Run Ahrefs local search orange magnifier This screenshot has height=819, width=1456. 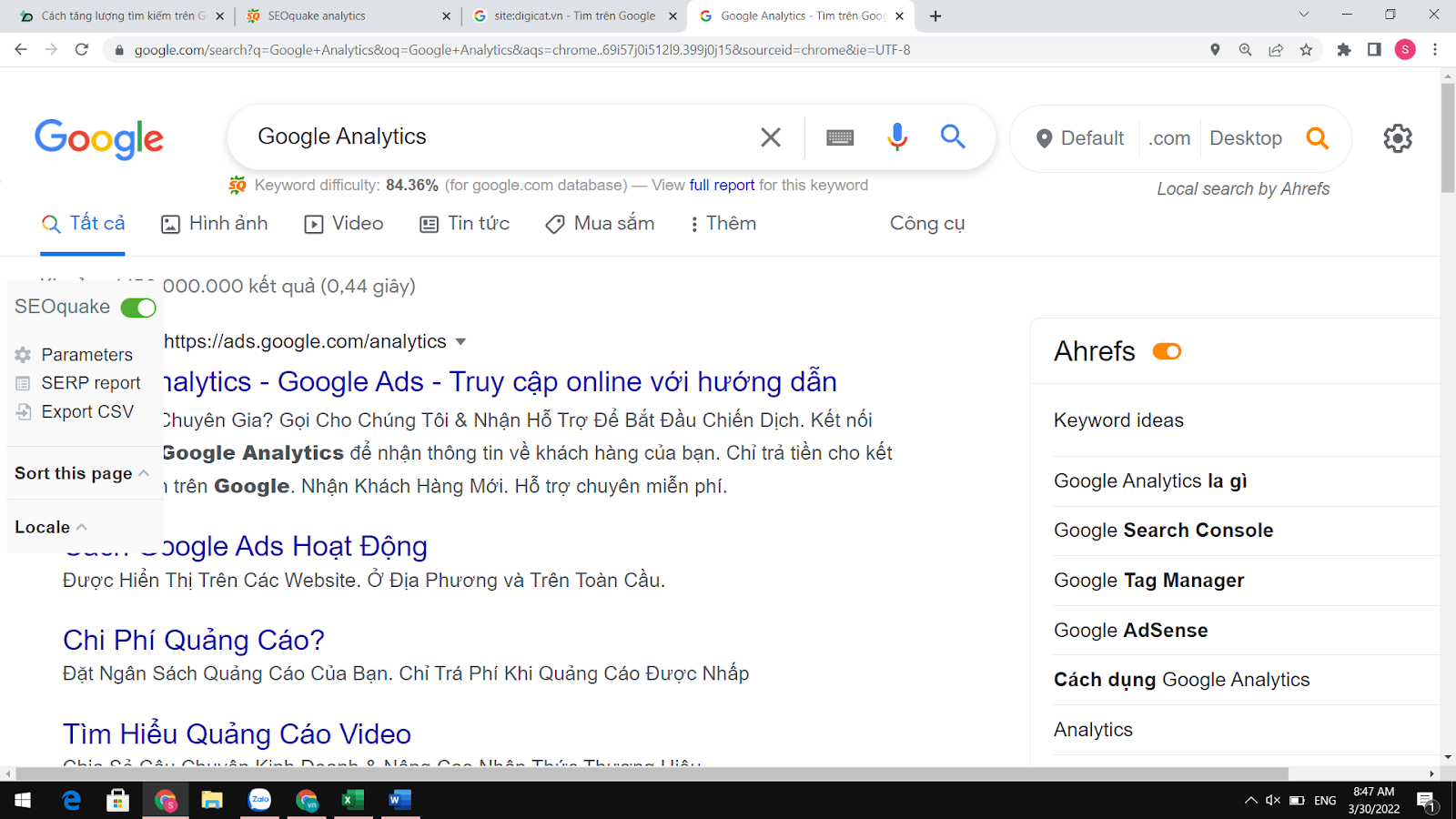coord(1317,137)
